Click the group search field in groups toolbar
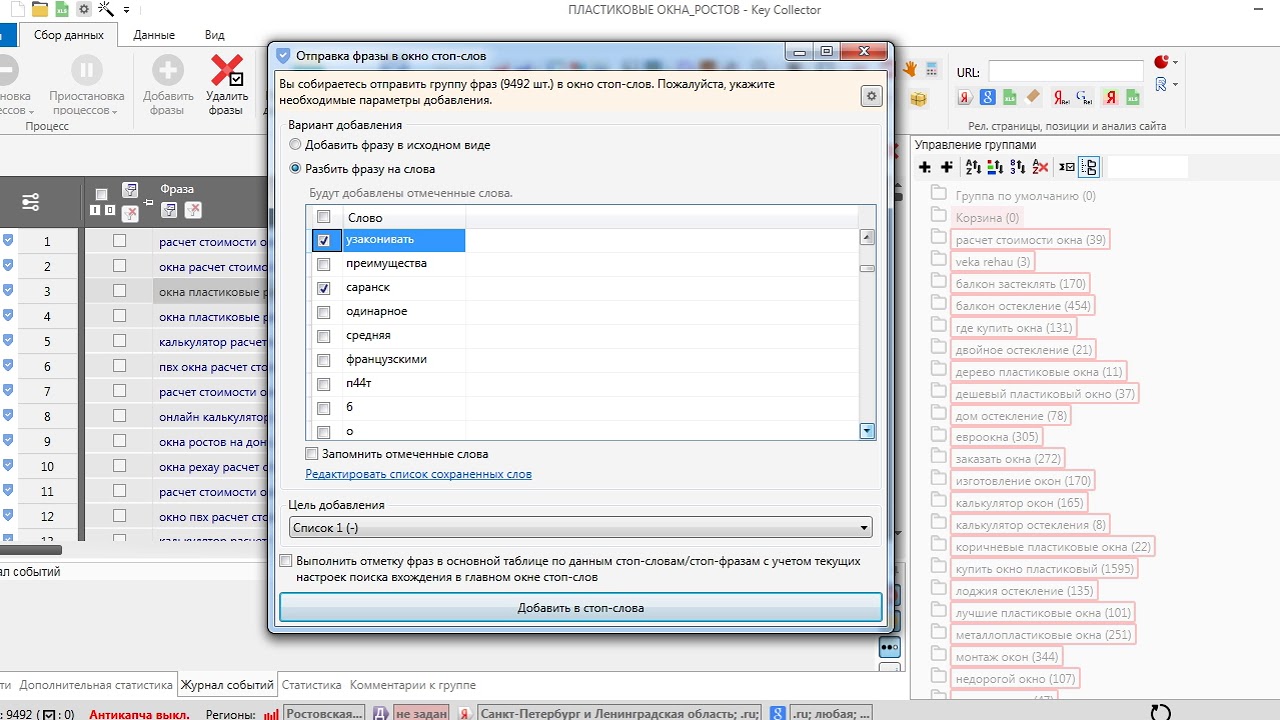The image size is (1280, 720). tap(1148, 167)
